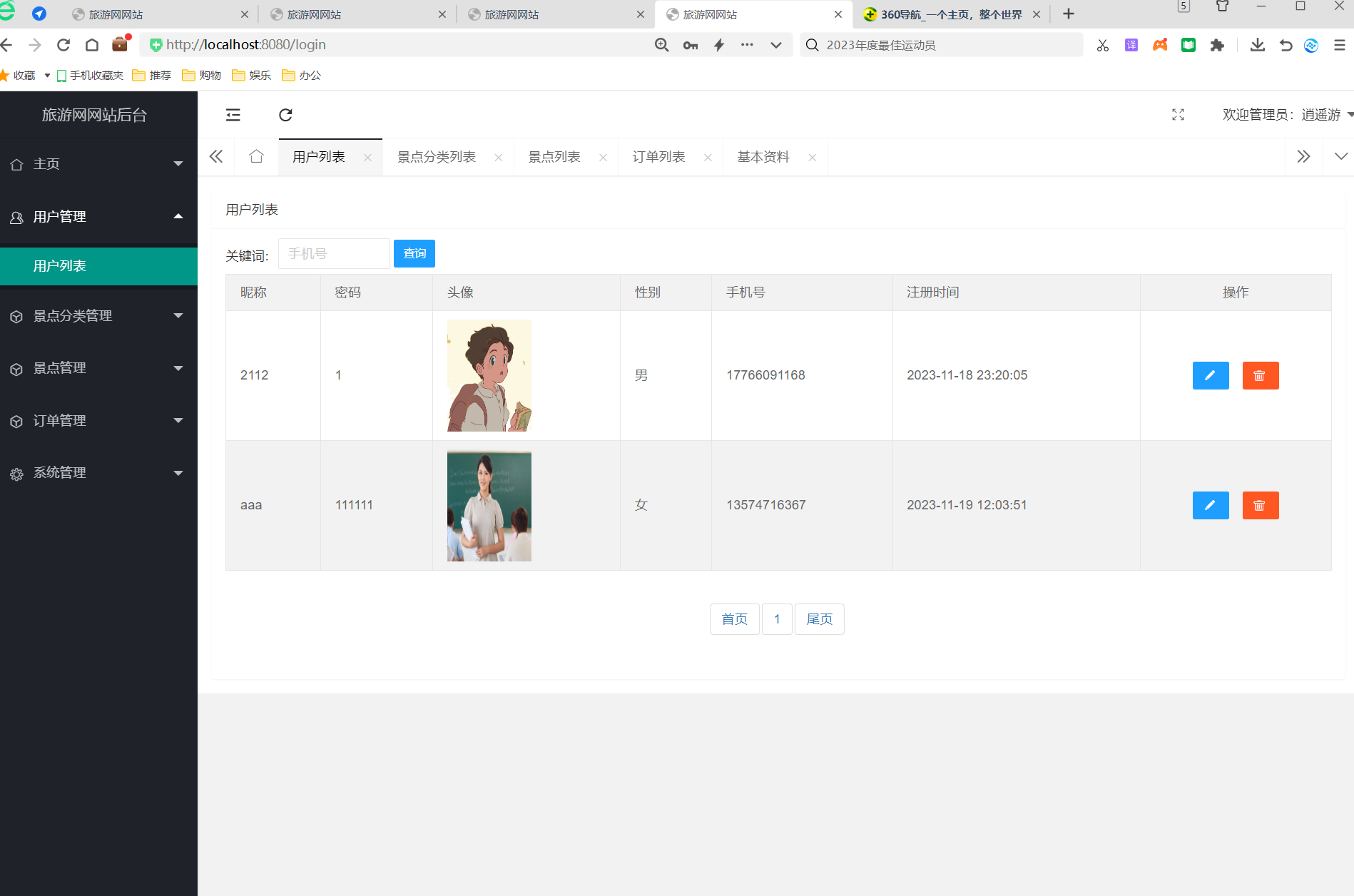Collapse the 用户管理 section arrow
The width and height of the screenshot is (1354, 896).
[178, 216]
